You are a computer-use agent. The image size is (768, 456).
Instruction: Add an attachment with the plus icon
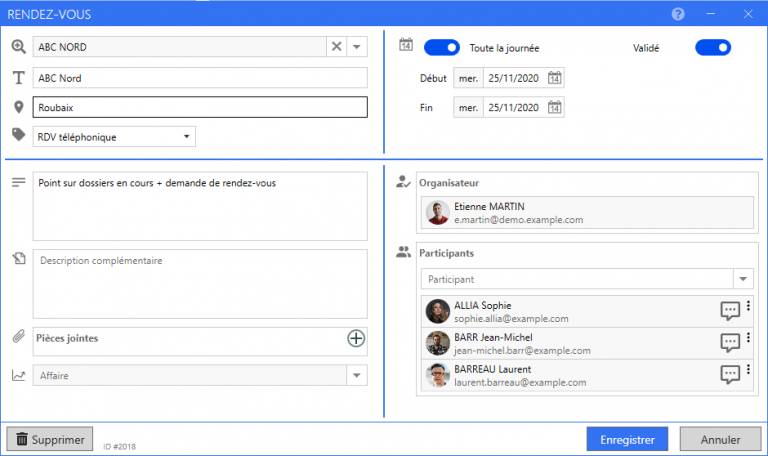coord(356,338)
